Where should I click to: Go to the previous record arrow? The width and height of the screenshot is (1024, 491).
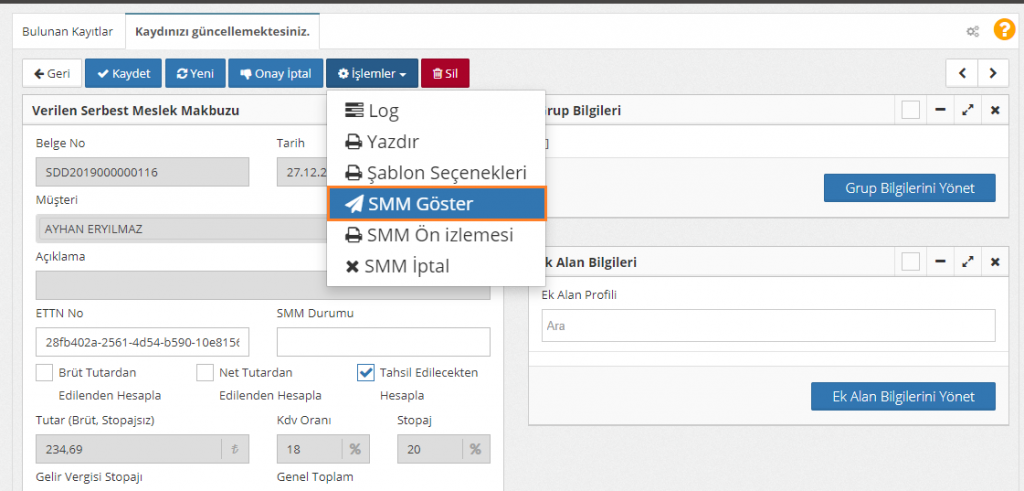(x=961, y=73)
